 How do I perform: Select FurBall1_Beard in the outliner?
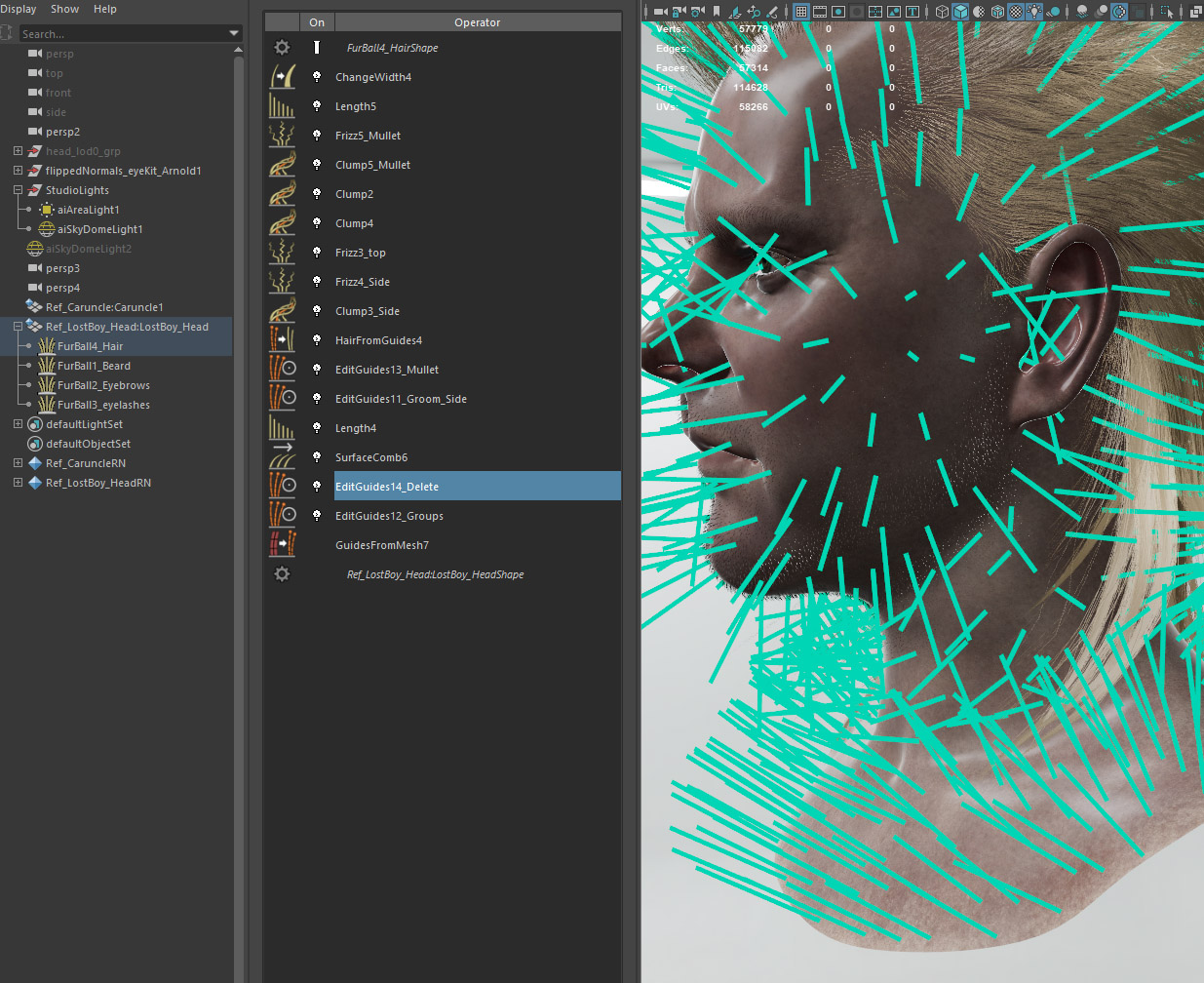(94, 366)
